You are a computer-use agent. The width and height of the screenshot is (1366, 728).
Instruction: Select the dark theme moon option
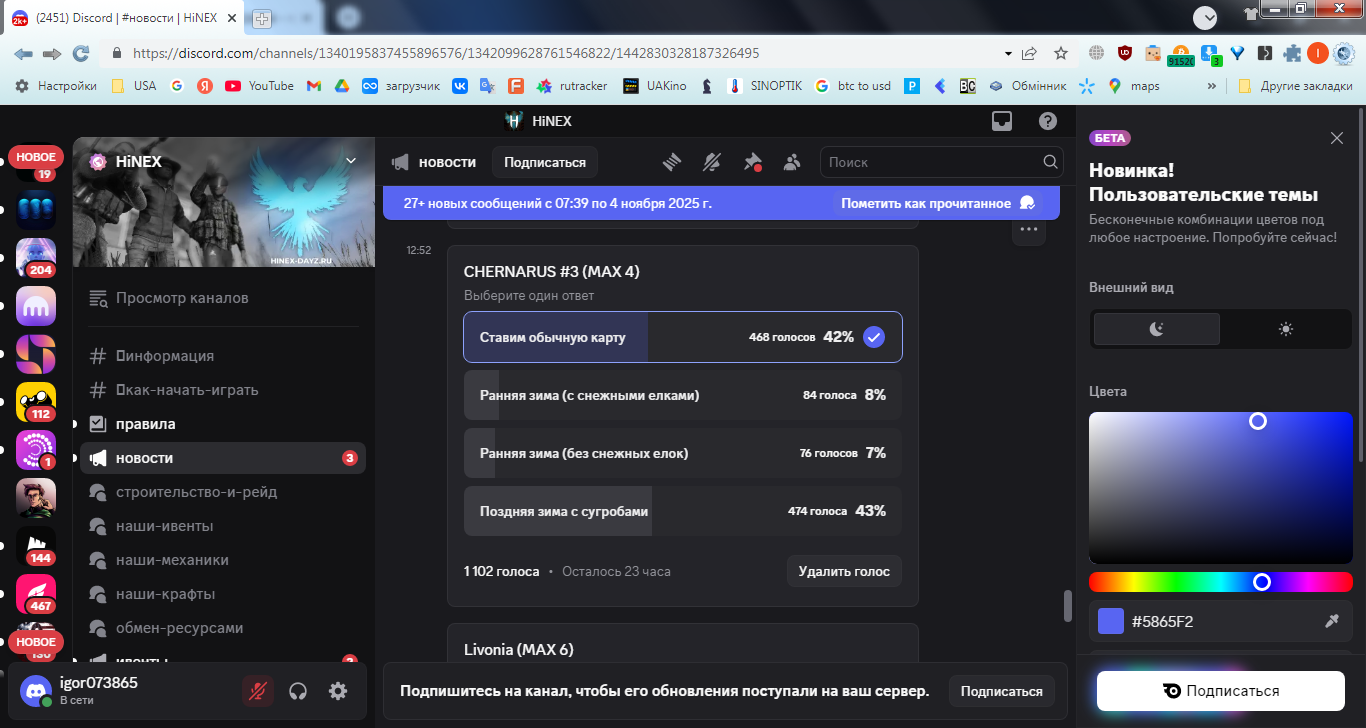[x=1157, y=329]
